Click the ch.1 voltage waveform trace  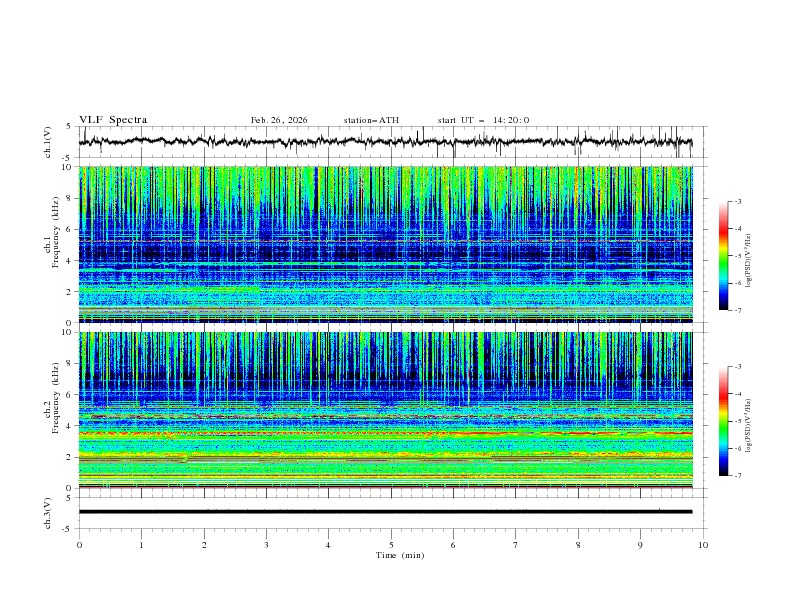pos(385,142)
